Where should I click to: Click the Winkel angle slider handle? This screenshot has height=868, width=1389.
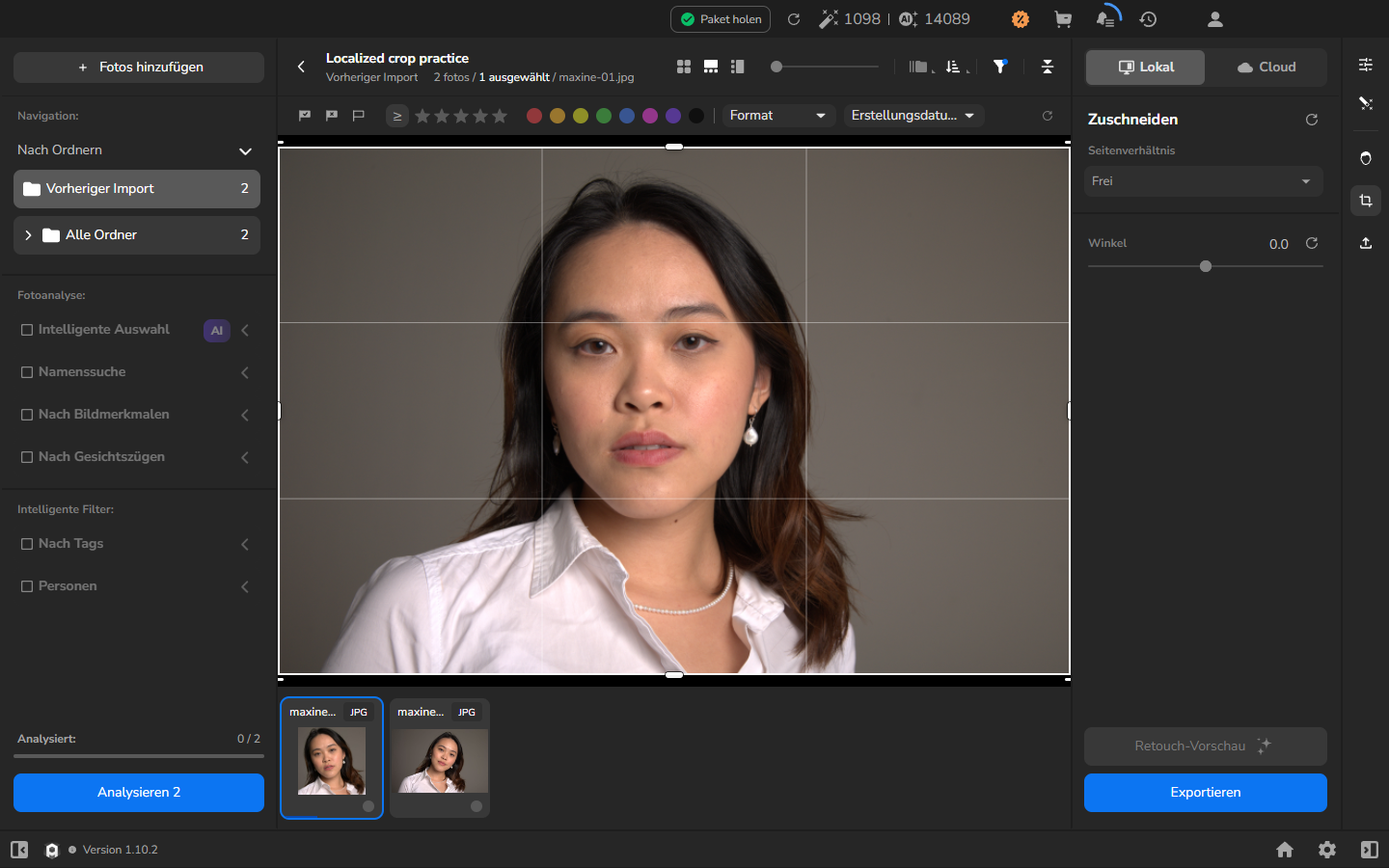[x=1206, y=266]
